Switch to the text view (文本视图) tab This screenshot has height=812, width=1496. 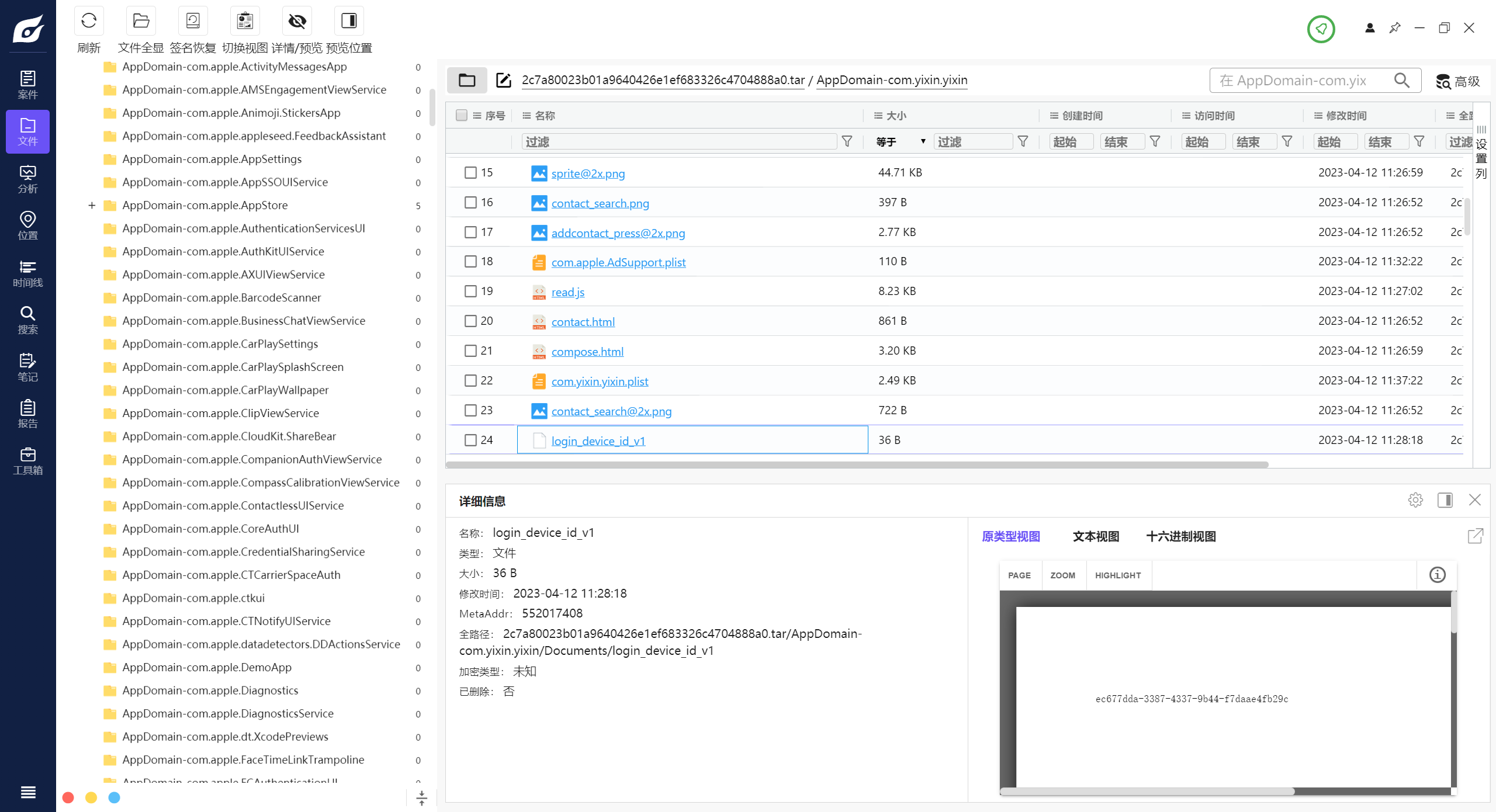pyautogui.click(x=1096, y=536)
